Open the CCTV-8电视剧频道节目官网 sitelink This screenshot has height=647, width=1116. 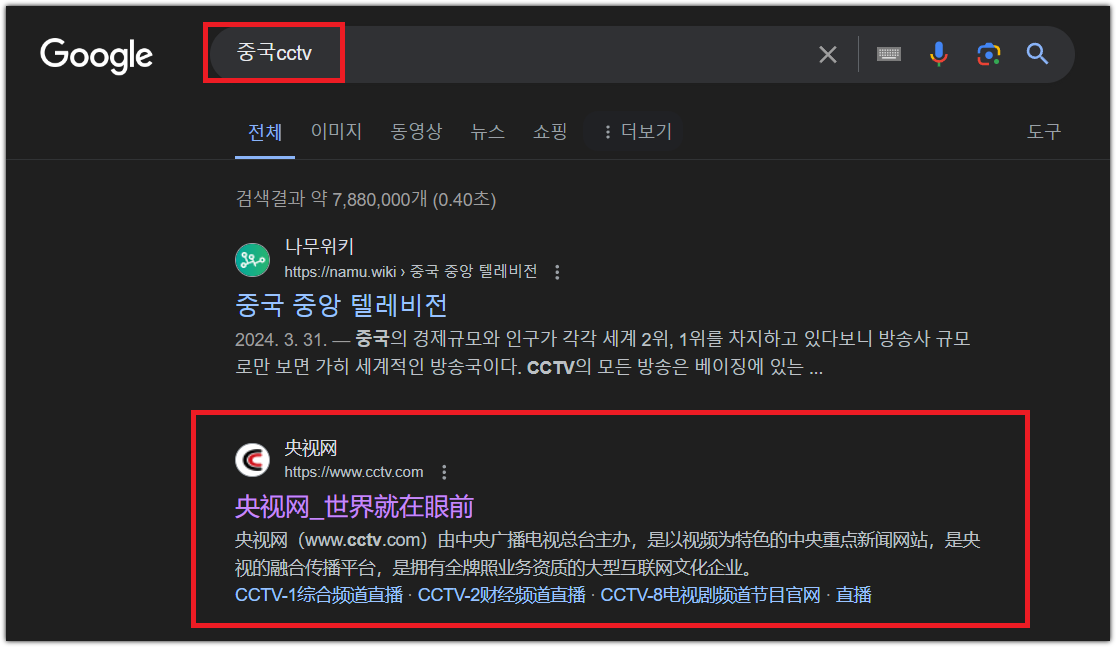point(710,595)
